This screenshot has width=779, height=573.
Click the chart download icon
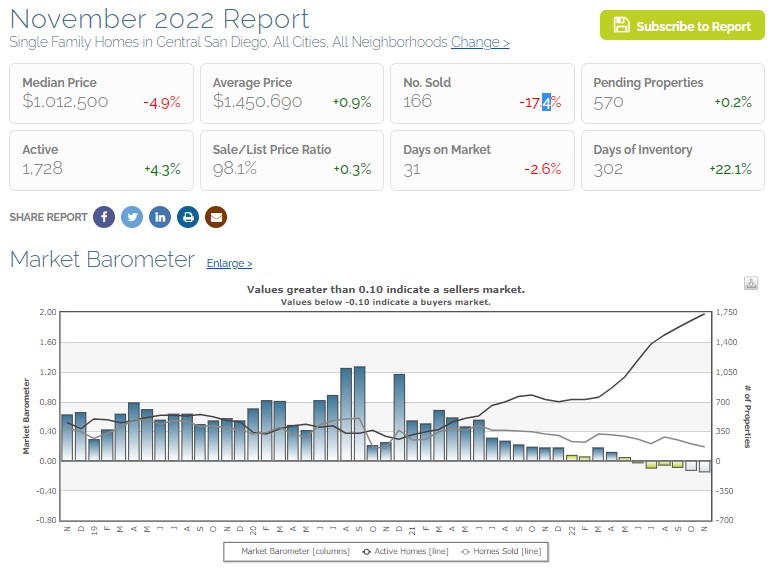[750, 283]
